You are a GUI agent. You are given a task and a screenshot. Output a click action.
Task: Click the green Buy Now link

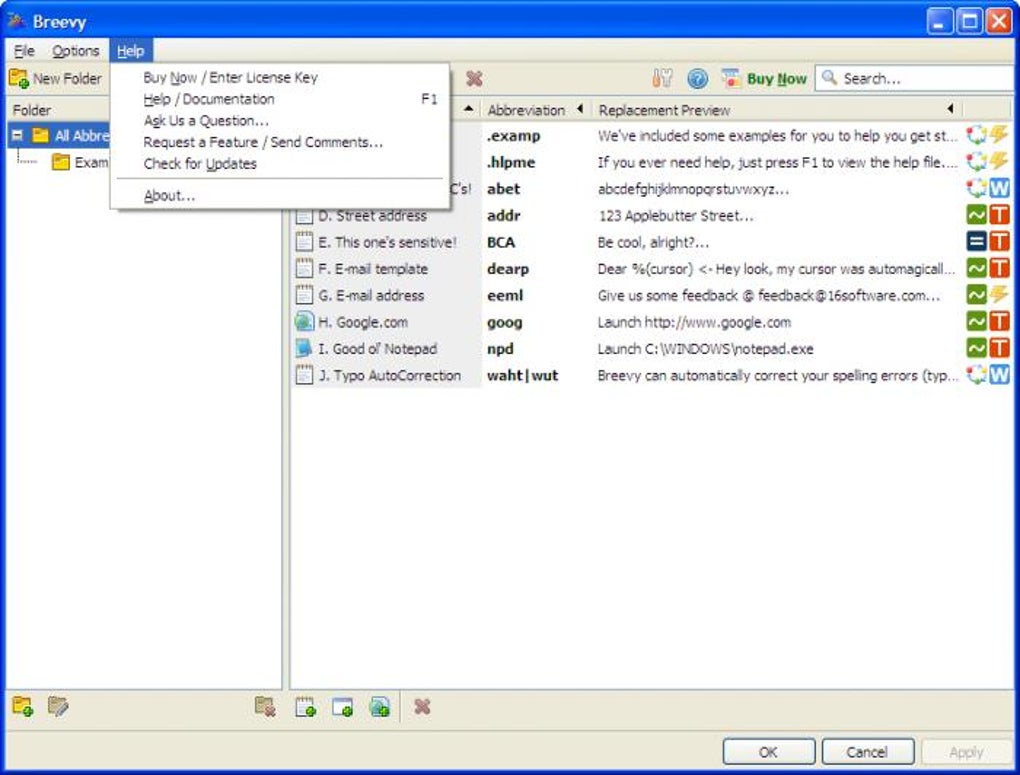(x=777, y=79)
